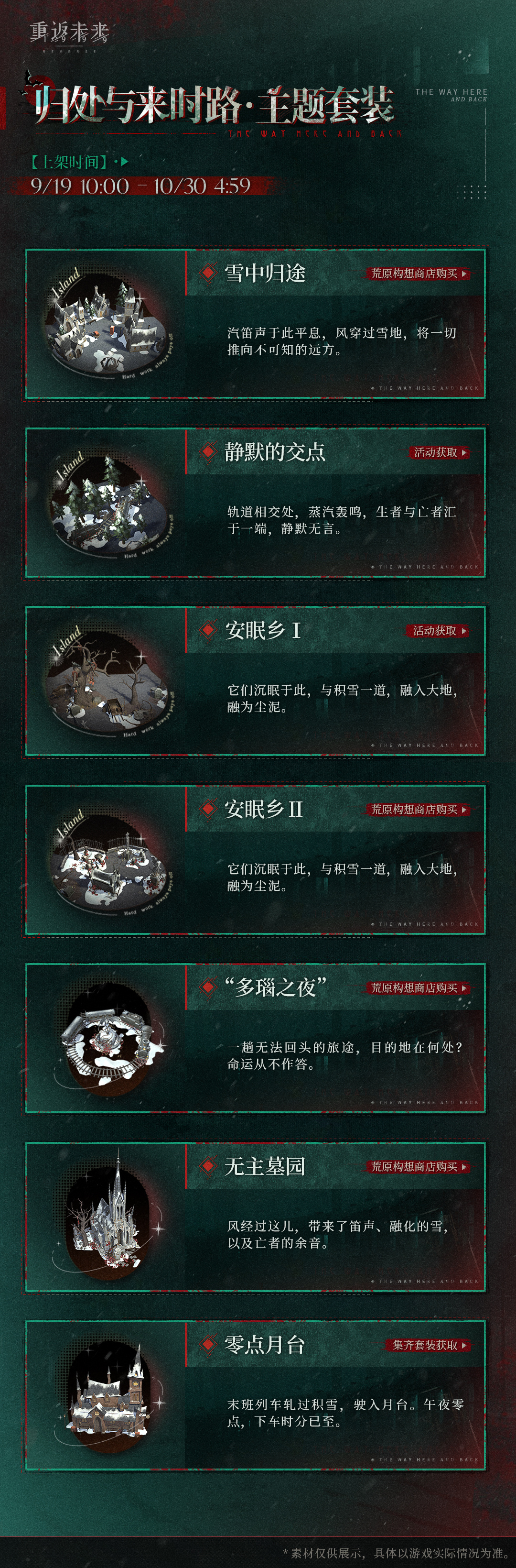Click the 归处与来时路·主题套装 title banner
516x1568 pixels.
coord(213,105)
